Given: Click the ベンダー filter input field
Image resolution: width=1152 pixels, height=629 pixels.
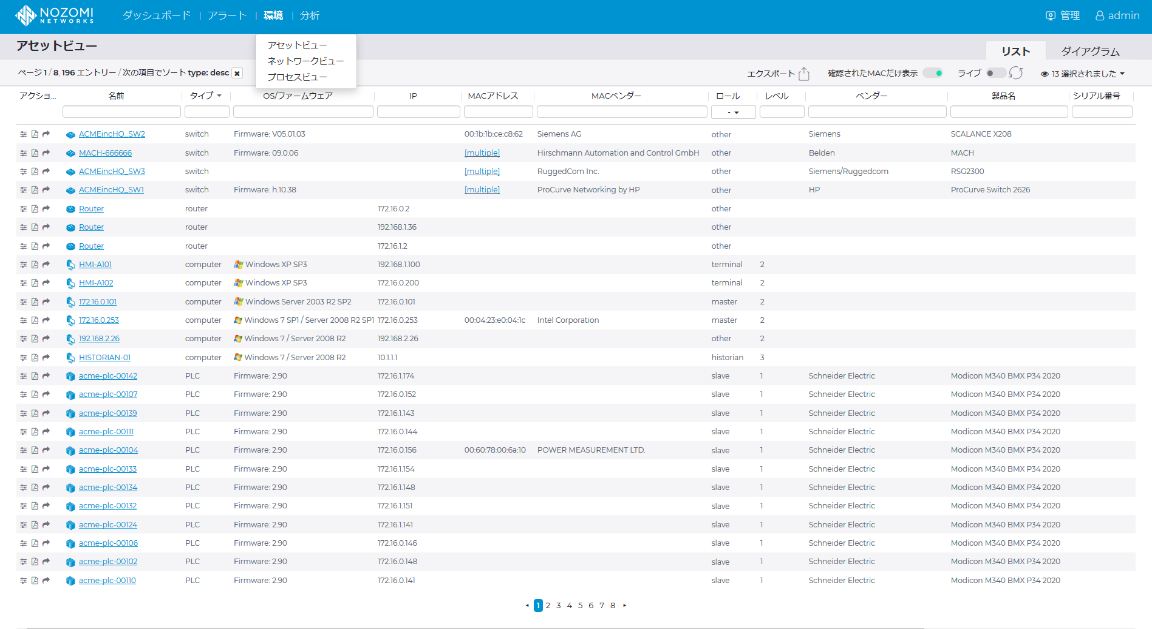Looking at the screenshot, I should [877, 112].
